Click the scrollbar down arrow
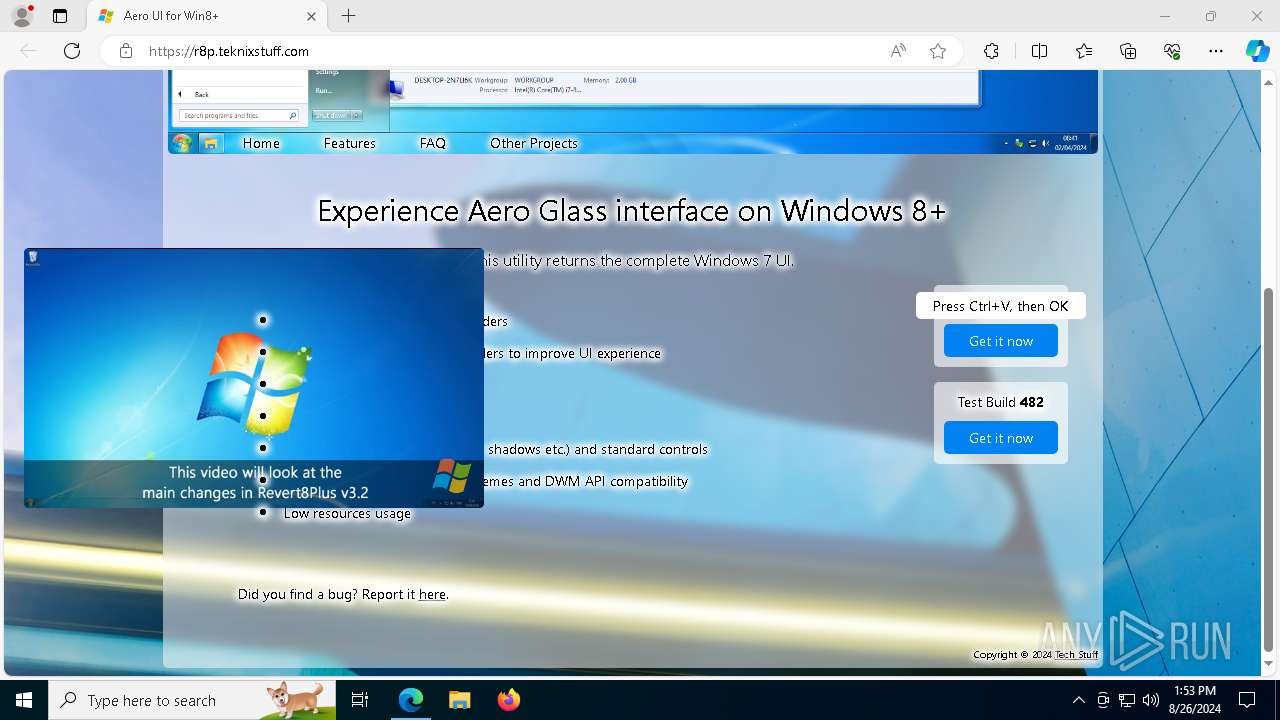1280x720 pixels. tap(1269, 664)
